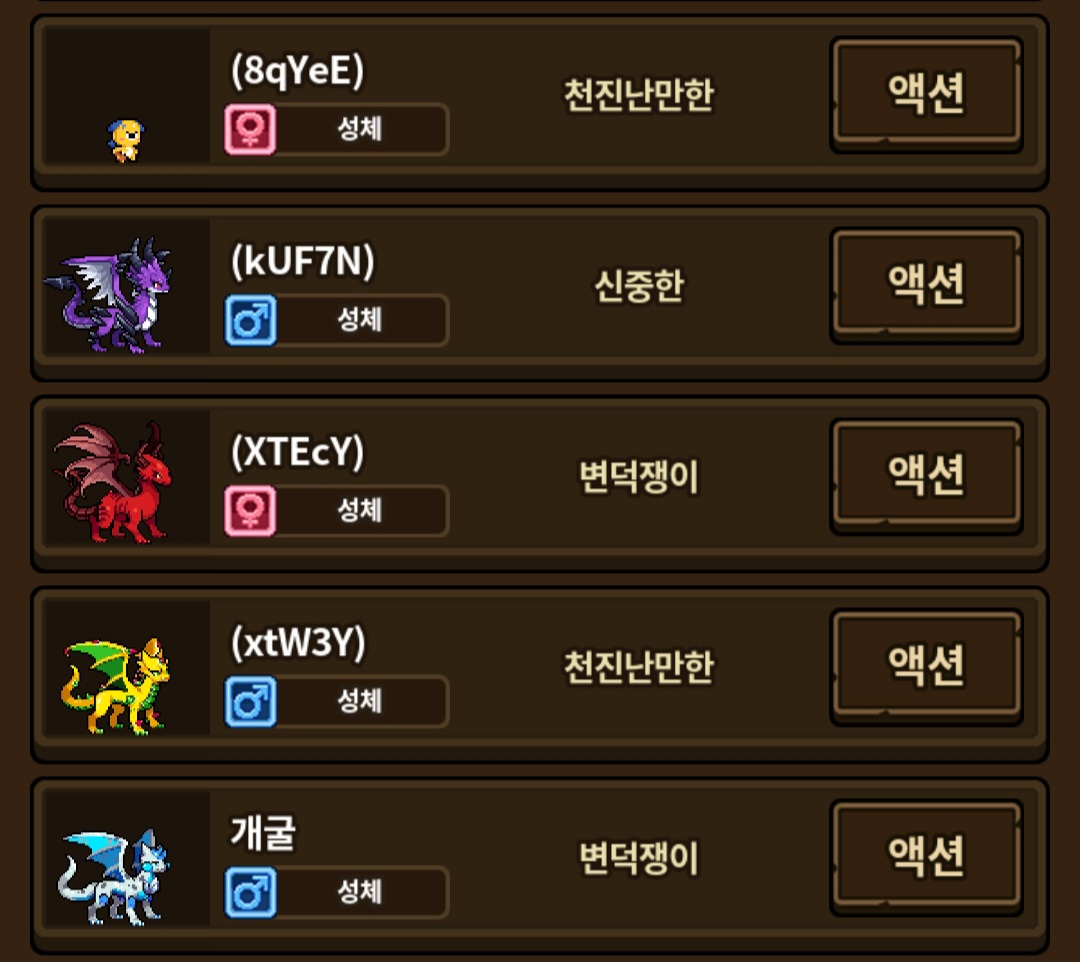This screenshot has width=1080, height=962.
Task: Open 액션 button for xtW3Y
Action: (x=926, y=667)
